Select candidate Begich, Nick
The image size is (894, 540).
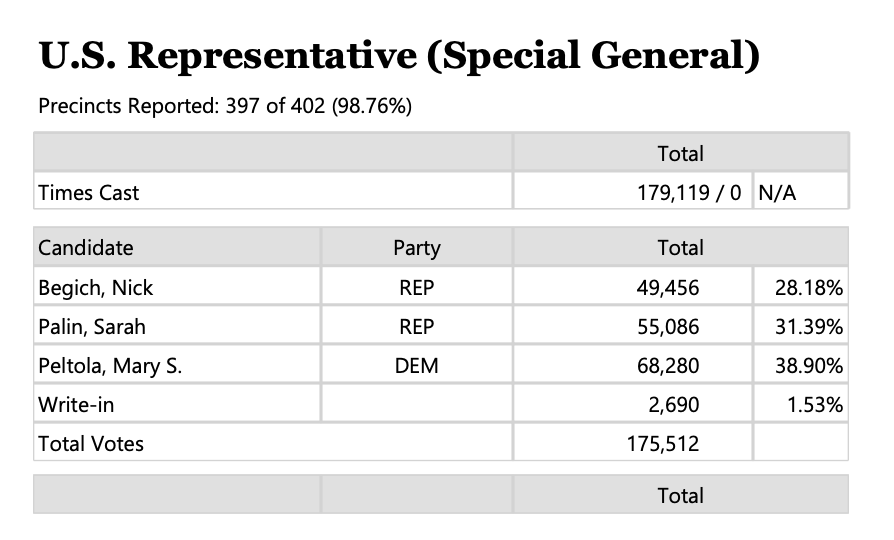tap(96, 288)
